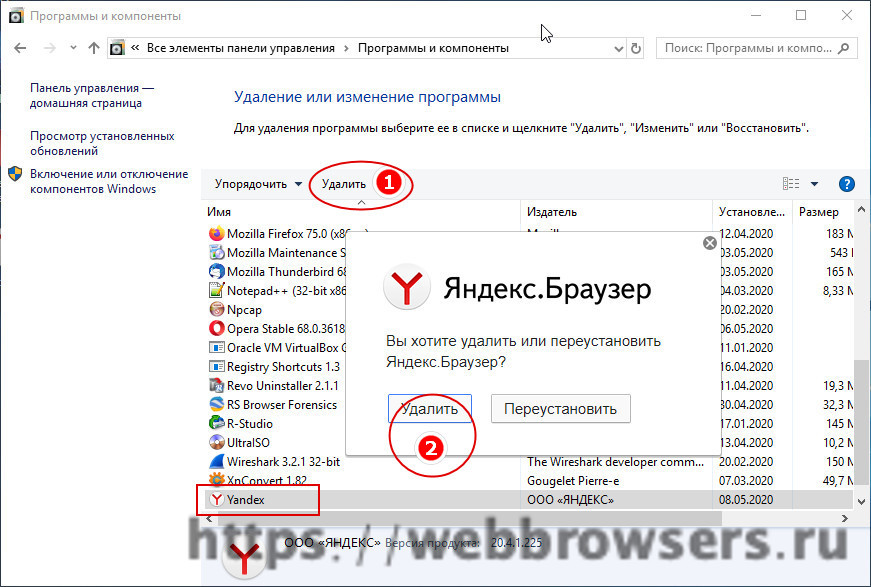Open the recent locations chevron

73,48
